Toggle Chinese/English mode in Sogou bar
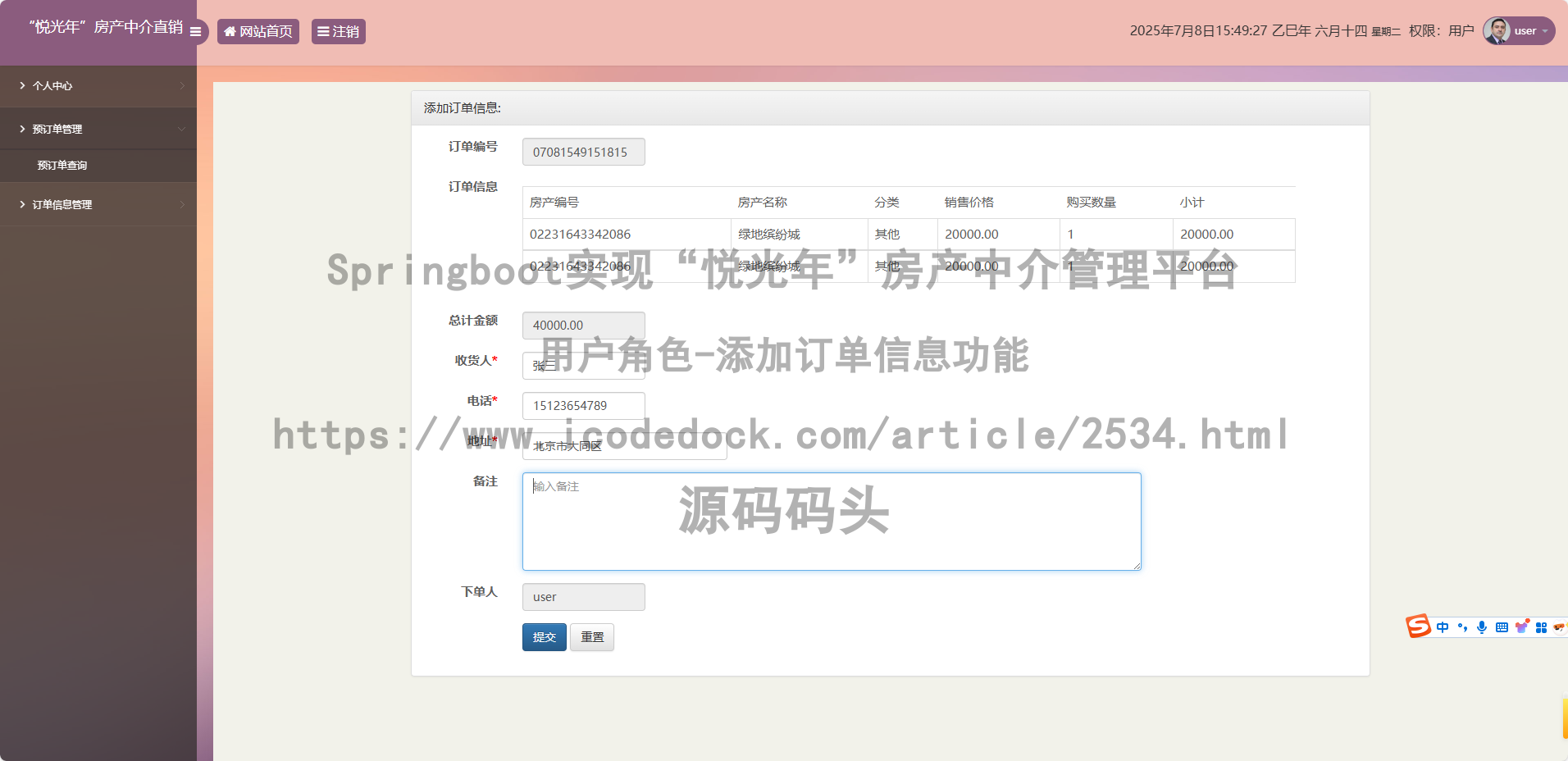The width and height of the screenshot is (1568, 761). (1443, 627)
